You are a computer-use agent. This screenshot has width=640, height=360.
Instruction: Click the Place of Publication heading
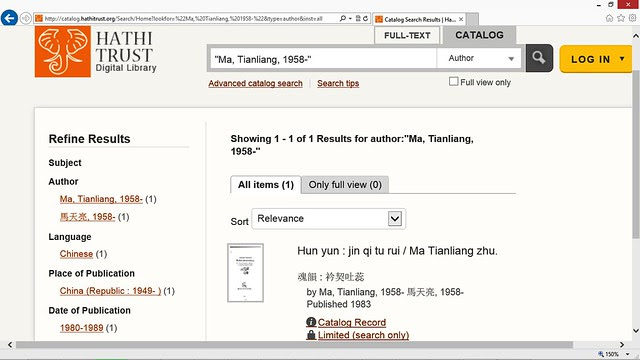91,273
